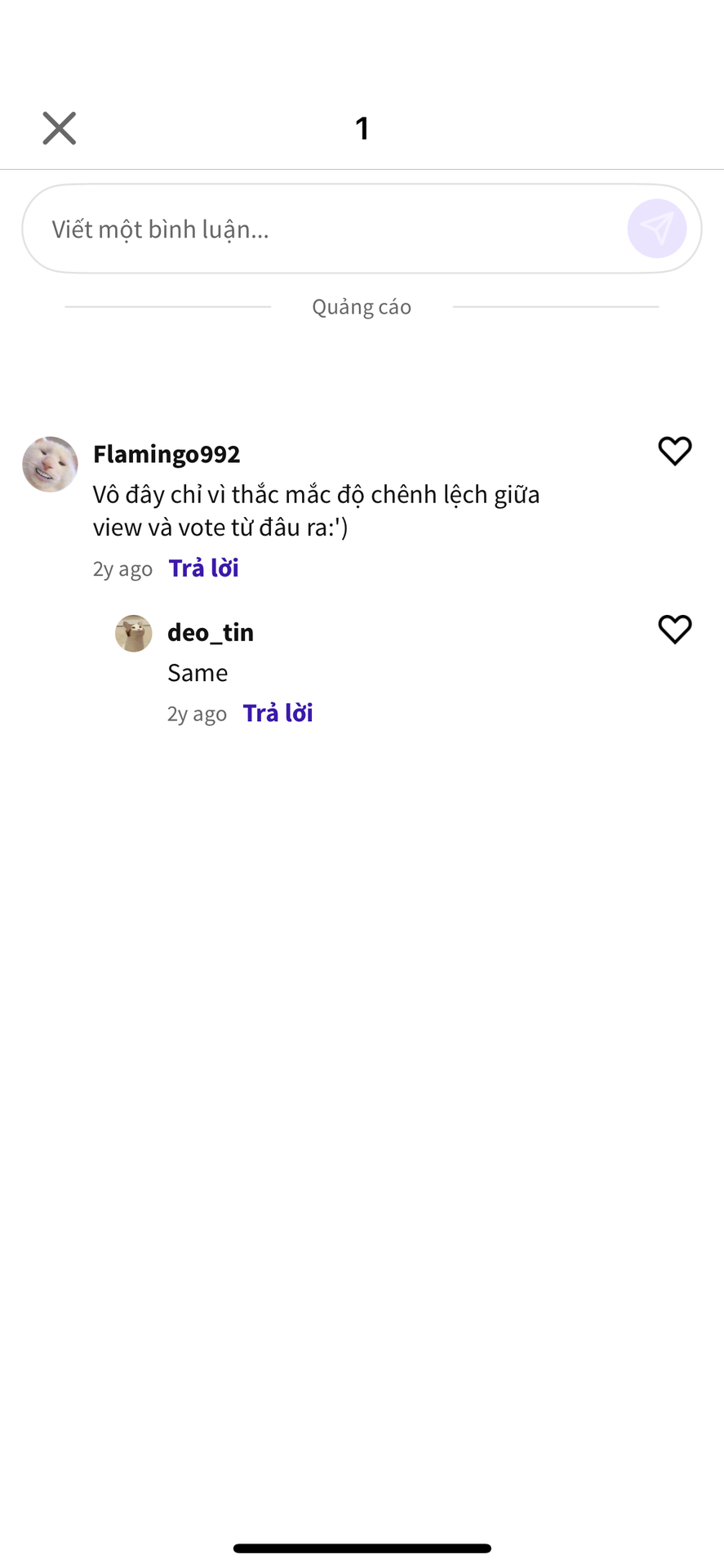Like deo_tin's reply with the heart
The width and height of the screenshot is (724, 1568).
(675, 630)
